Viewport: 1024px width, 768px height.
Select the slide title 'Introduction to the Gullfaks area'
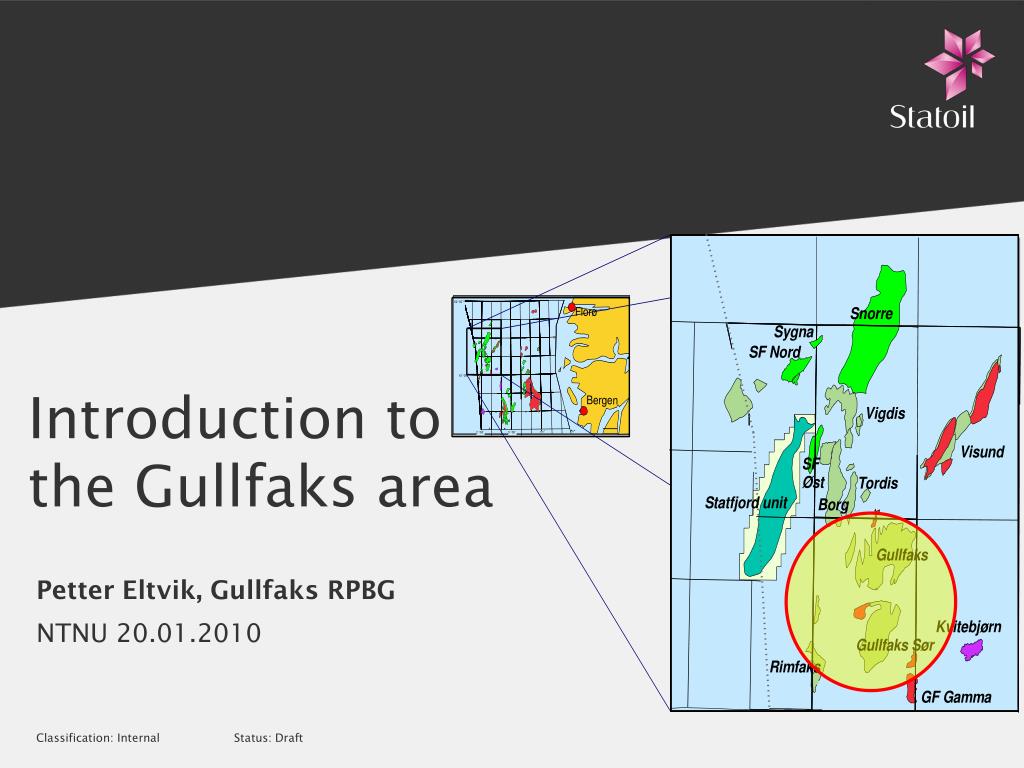261,452
